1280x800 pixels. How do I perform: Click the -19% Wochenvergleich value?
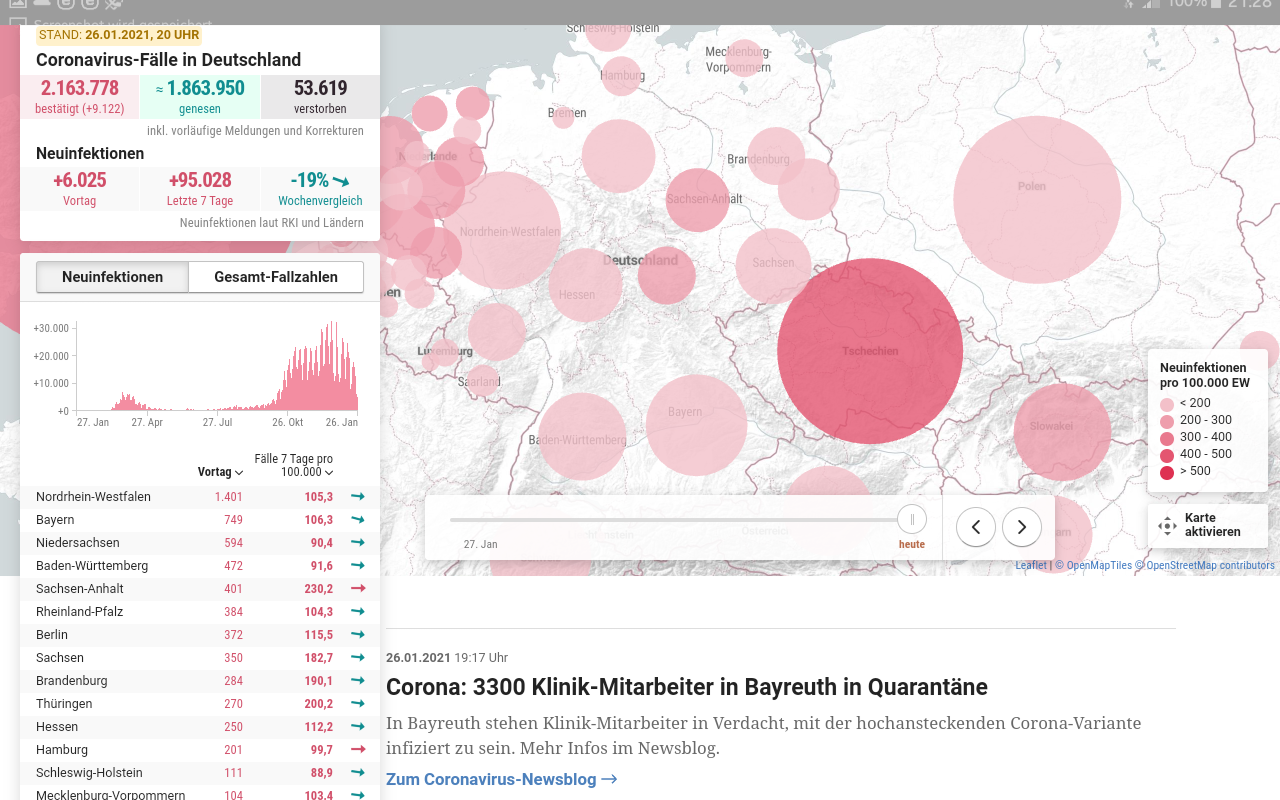point(309,180)
